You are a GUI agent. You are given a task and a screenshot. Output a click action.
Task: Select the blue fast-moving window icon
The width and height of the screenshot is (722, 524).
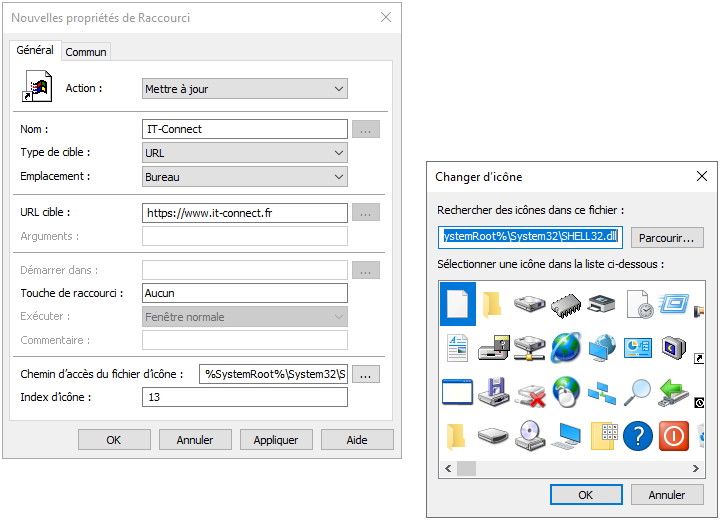[x=674, y=303]
